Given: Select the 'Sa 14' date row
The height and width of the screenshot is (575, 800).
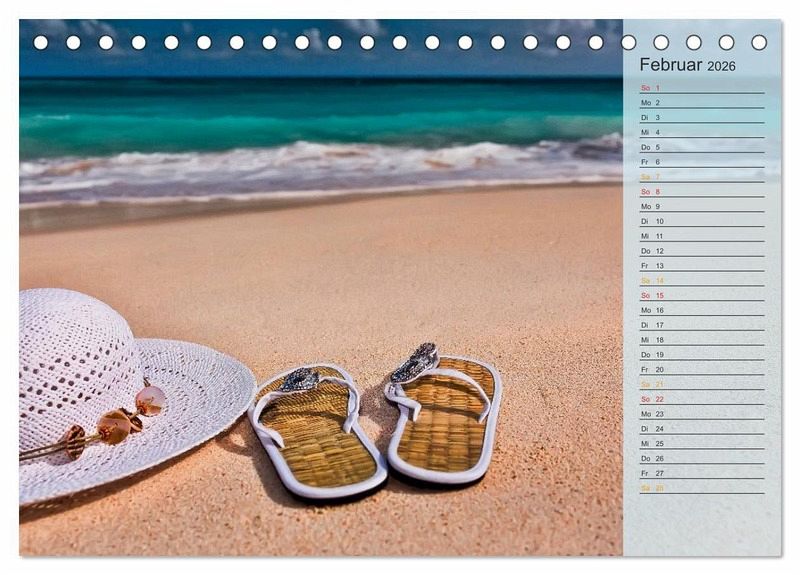Looking at the screenshot, I should pos(702,280).
